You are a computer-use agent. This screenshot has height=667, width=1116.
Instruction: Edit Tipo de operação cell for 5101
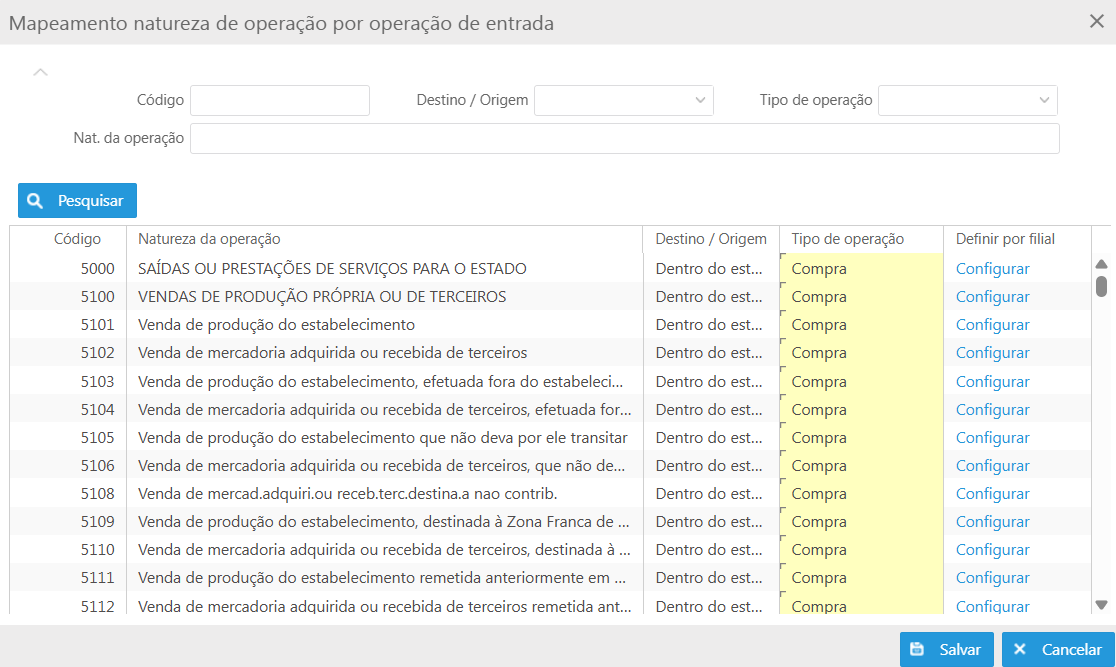(860, 325)
